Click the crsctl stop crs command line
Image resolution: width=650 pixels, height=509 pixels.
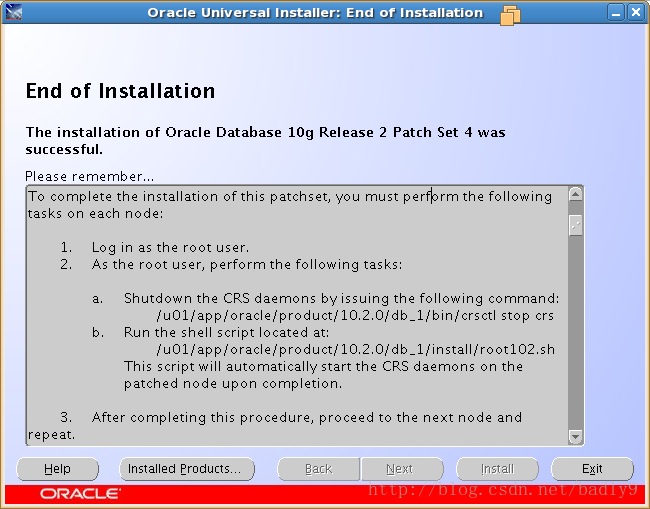355,316
